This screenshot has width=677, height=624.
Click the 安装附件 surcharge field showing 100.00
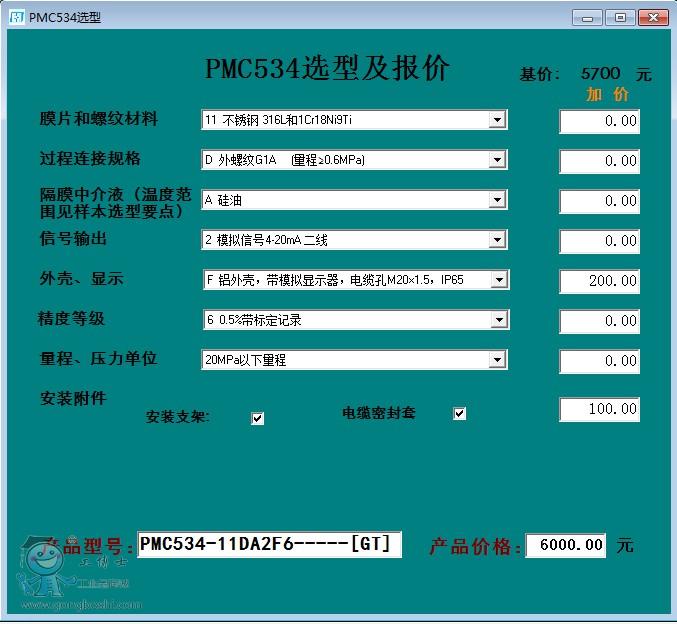click(x=599, y=410)
